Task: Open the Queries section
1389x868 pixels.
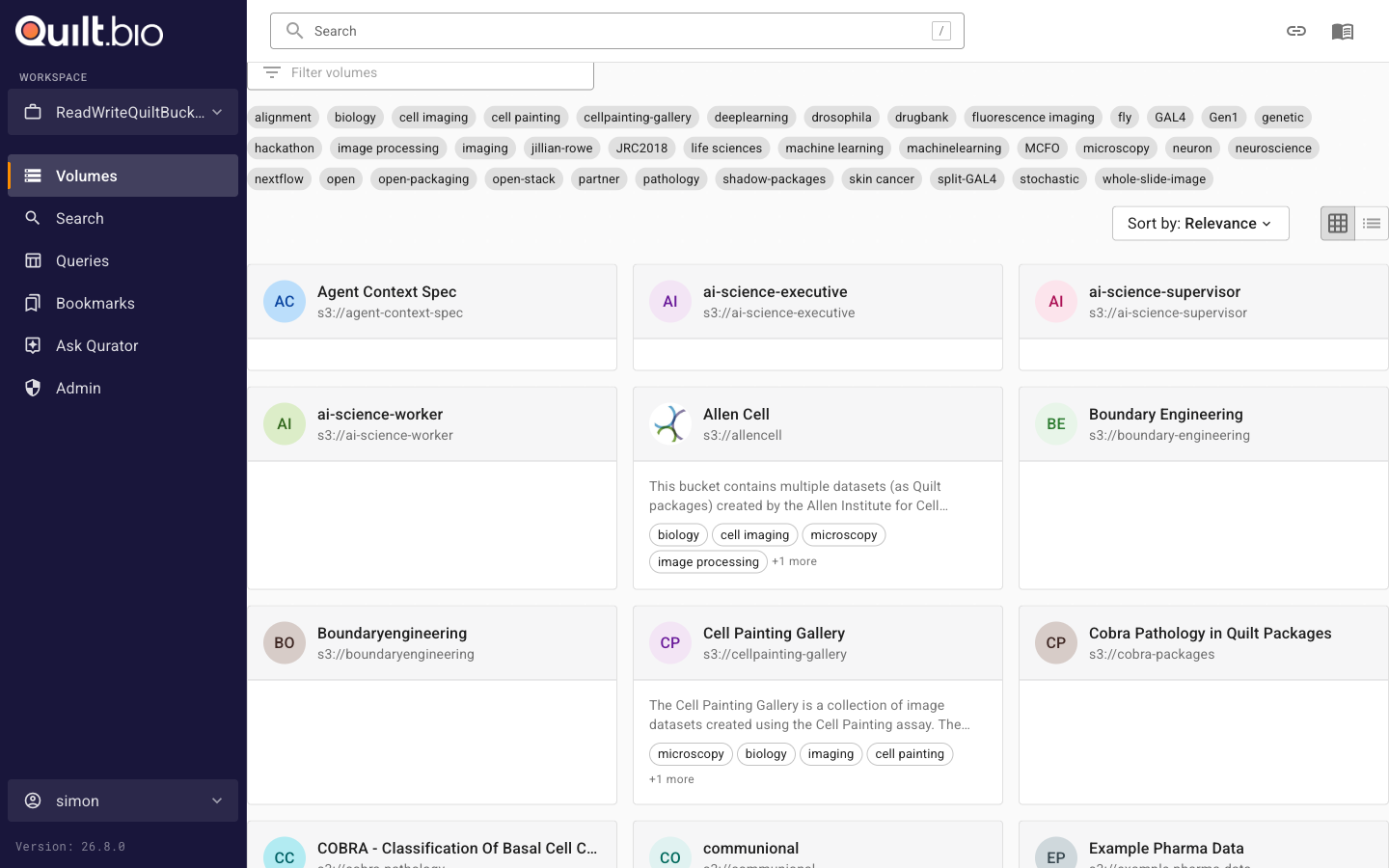Action: [123, 260]
